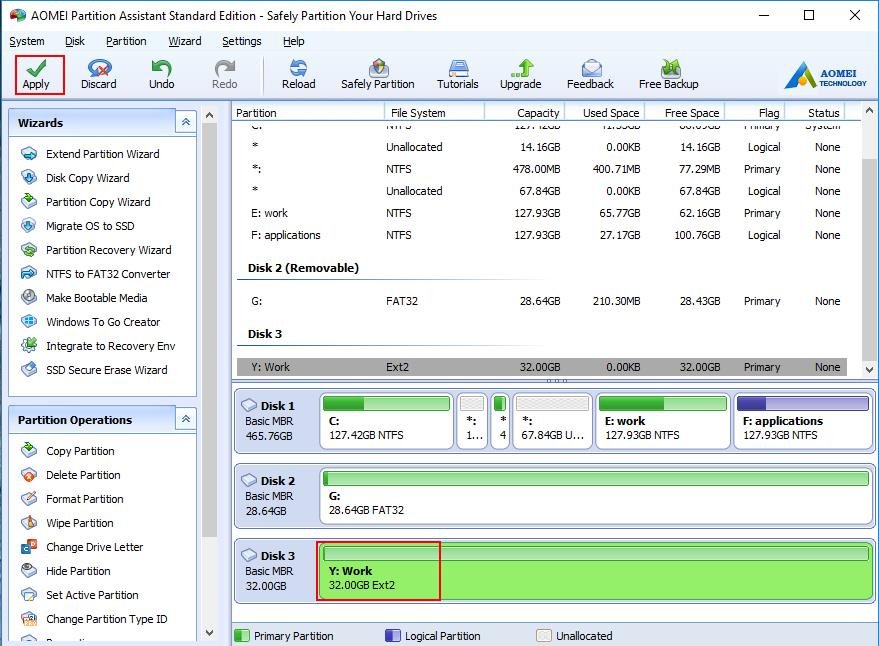Choose Wipe Partition operation
This screenshot has width=879, height=646.
(x=80, y=523)
